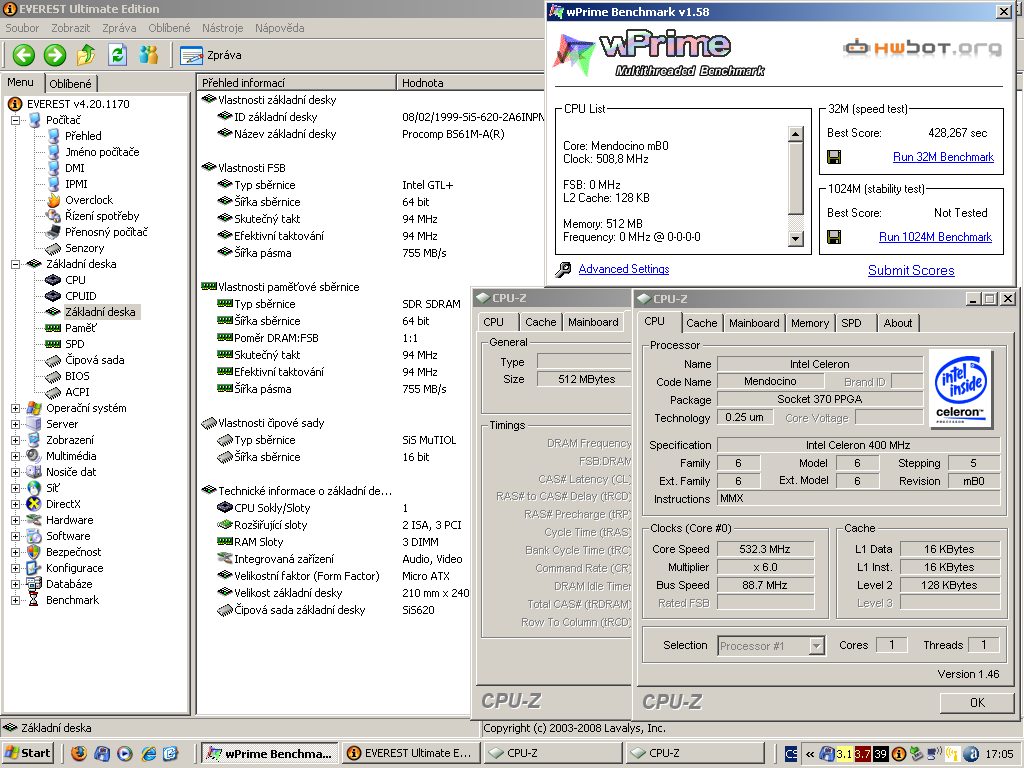Screen dimensions: 1024x768
Task: Open the Processor #1 selection dropdown in CPU-Z
Action: coord(816,646)
